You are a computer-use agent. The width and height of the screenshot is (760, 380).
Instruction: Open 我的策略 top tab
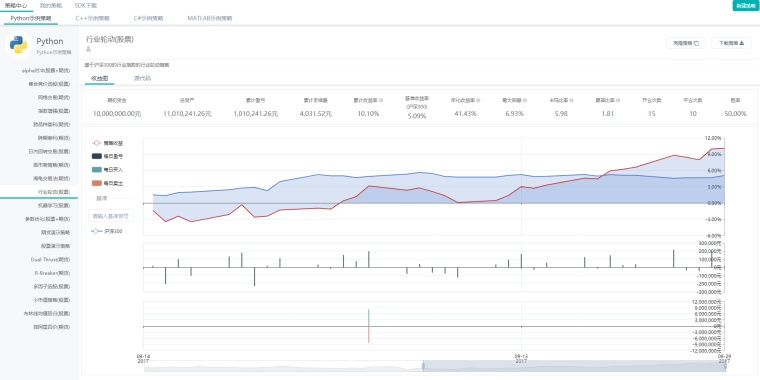(x=51, y=5)
